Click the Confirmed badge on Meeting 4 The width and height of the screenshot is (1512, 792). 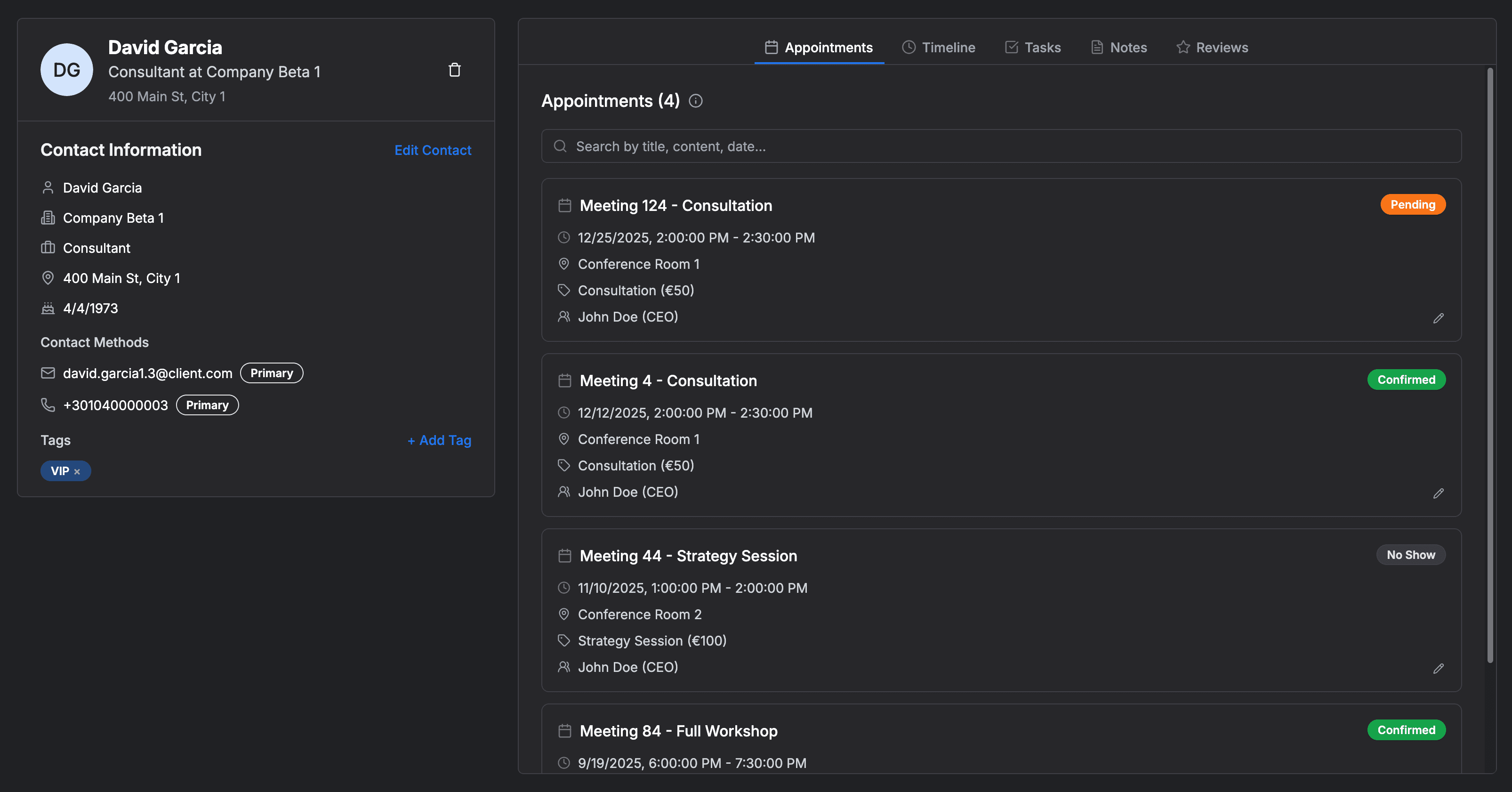point(1406,380)
